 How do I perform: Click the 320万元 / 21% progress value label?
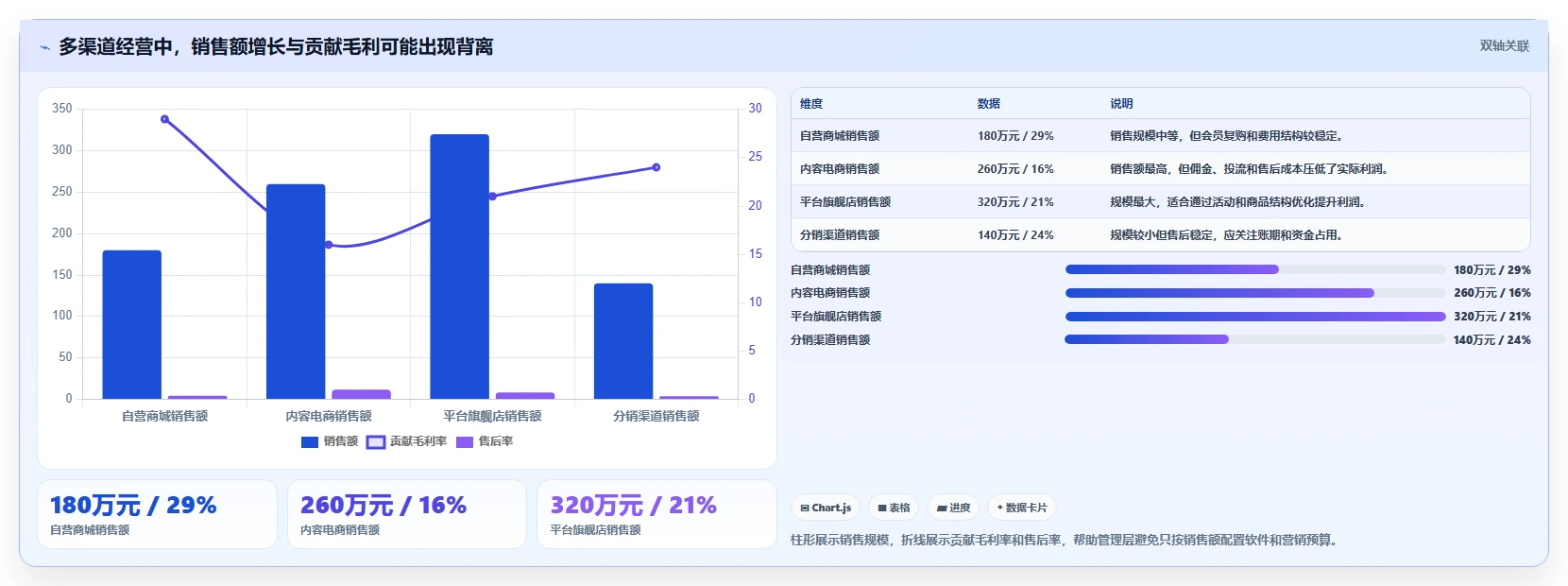coord(1491,317)
